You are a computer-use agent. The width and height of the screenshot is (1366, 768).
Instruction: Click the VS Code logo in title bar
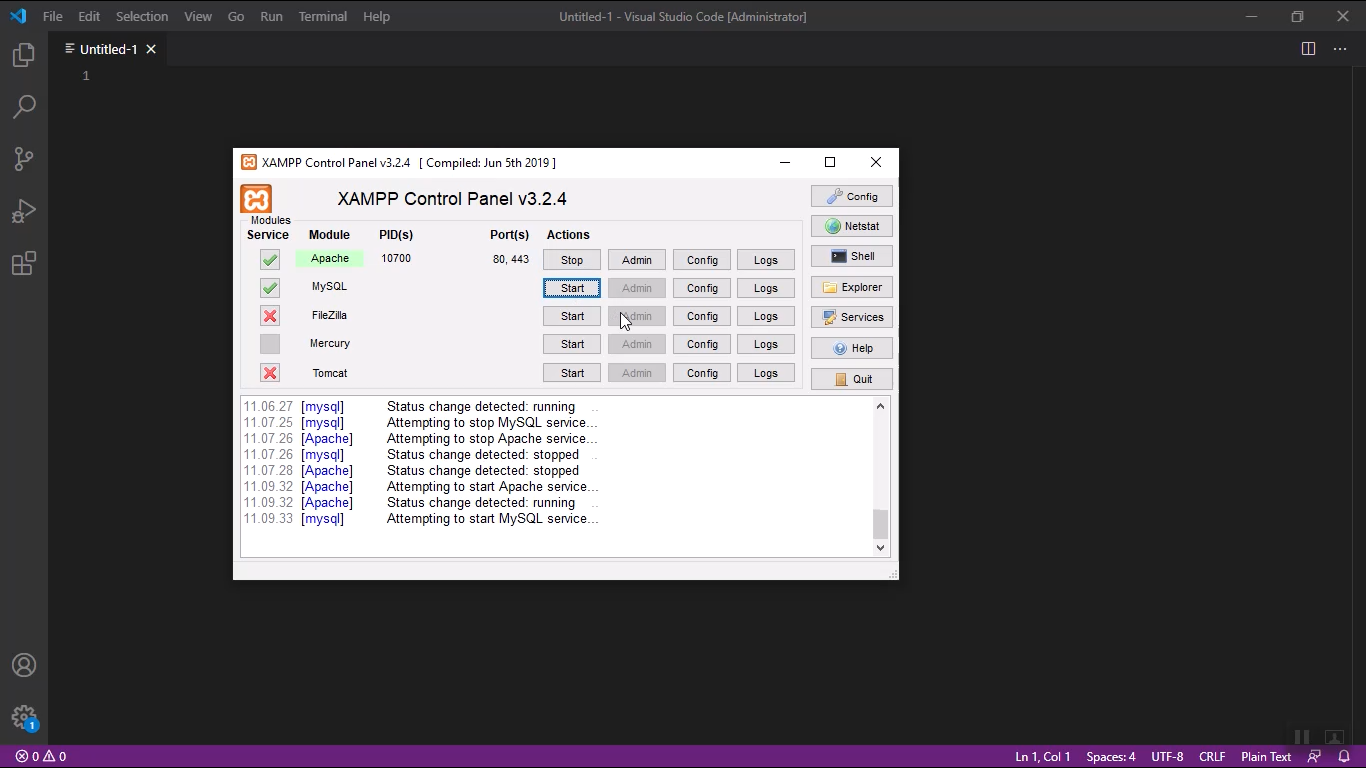(x=18, y=16)
